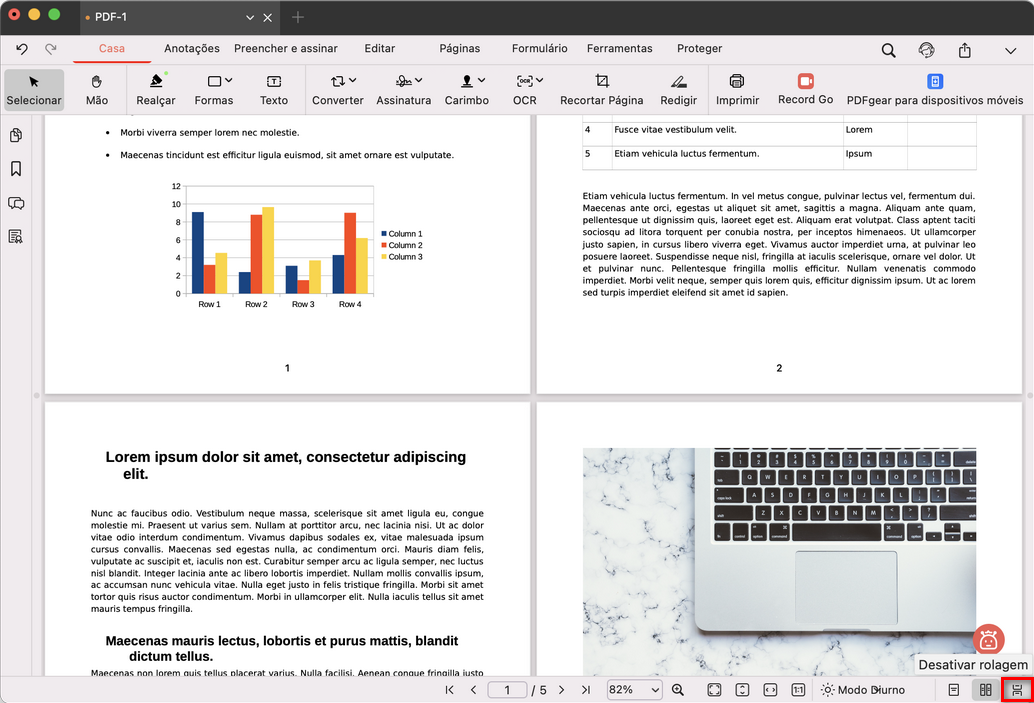Viewport: 1034px width, 703px height.
Task: Switch to two-page layout
Action: 985,690
